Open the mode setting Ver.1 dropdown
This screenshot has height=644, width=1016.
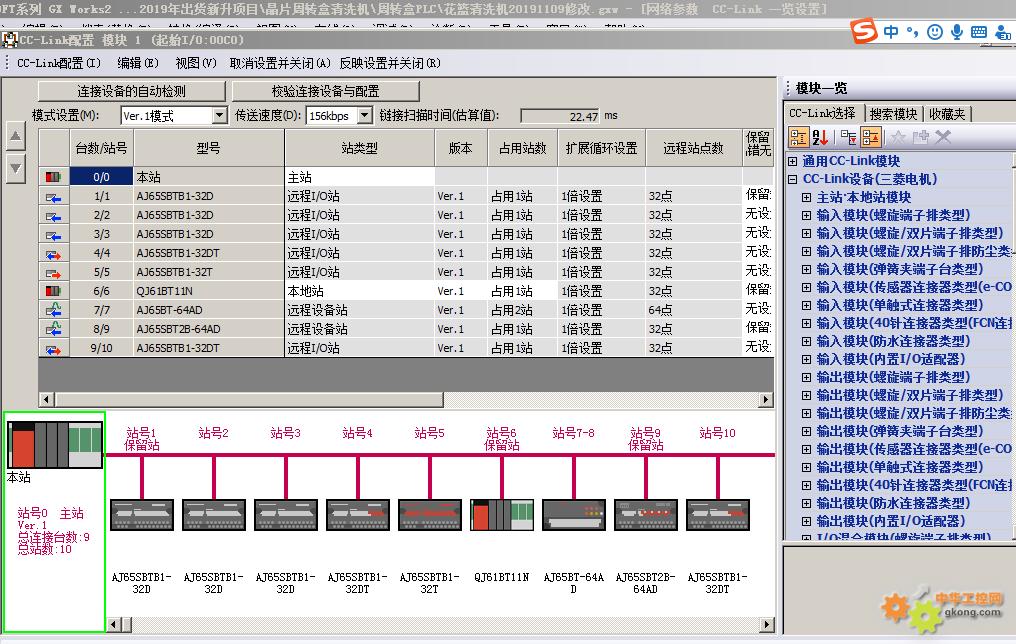tap(220, 115)
